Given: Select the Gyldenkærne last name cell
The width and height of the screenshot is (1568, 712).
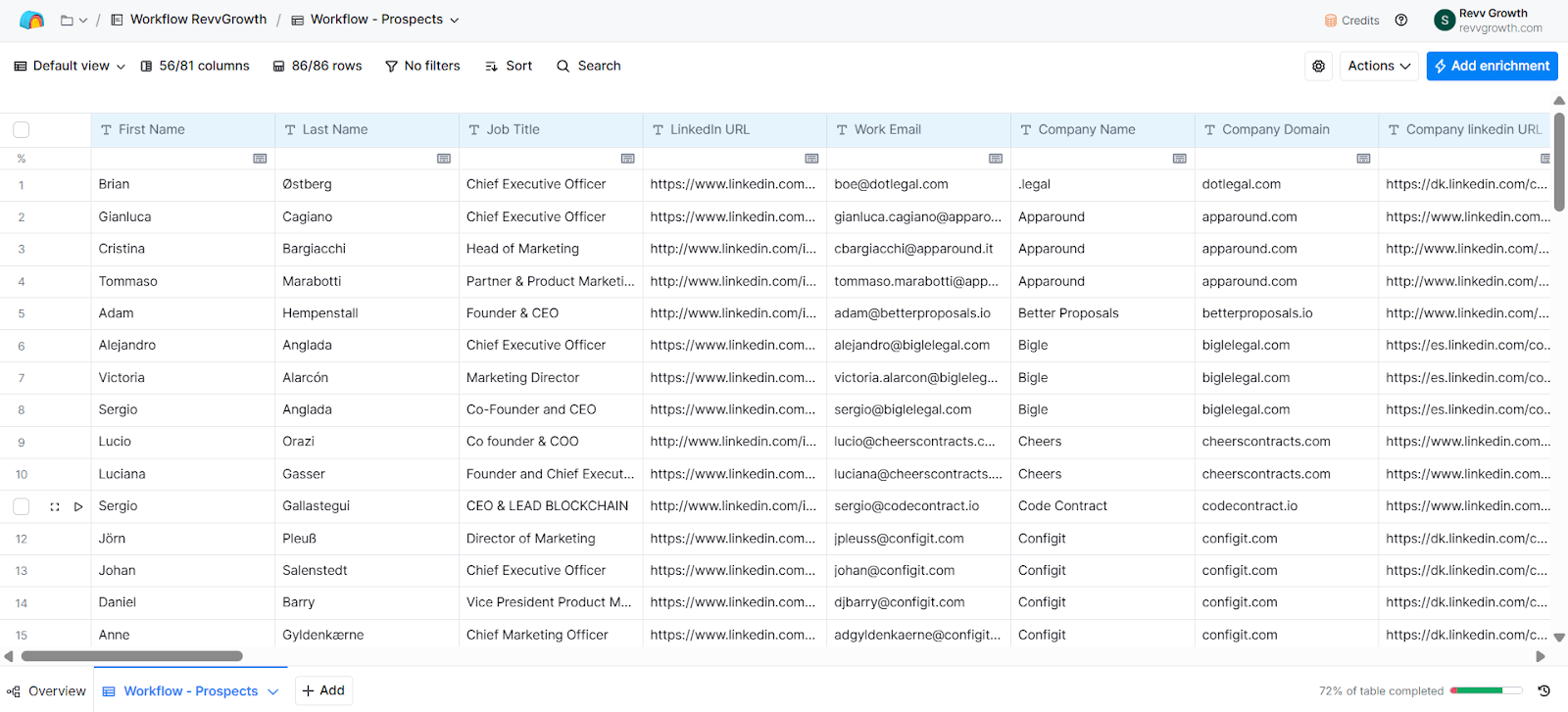Looking at the screenshot, I should 367,635.
